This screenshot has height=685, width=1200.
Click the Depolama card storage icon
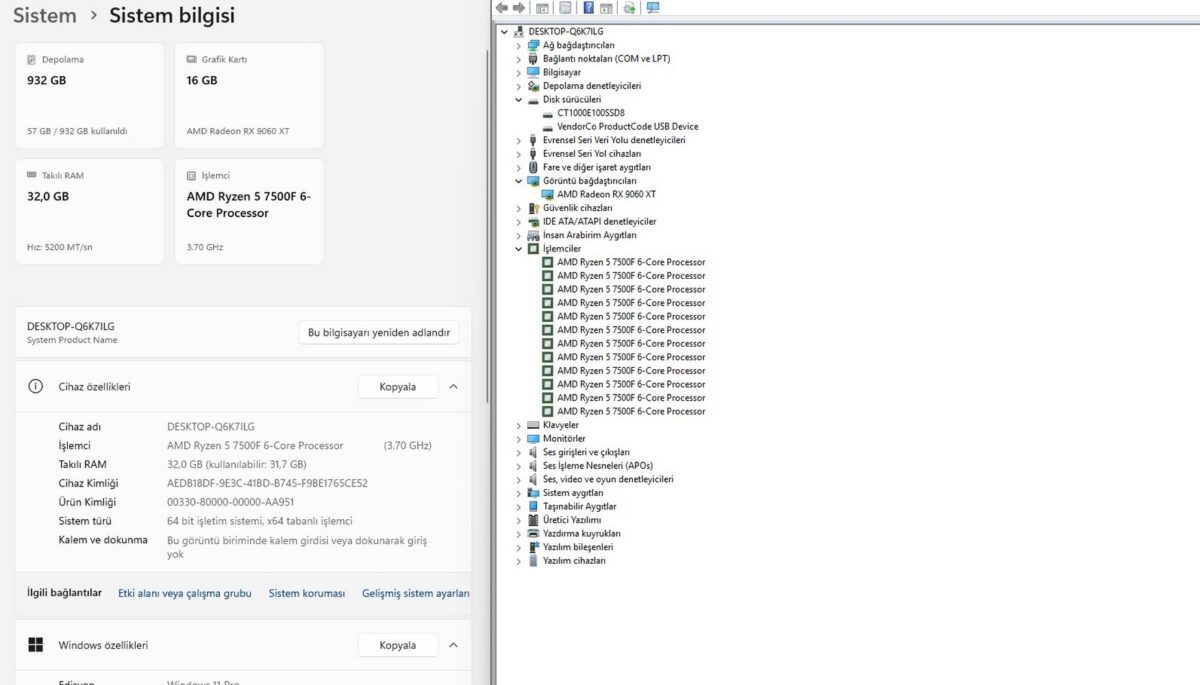pyautogui.click(x=32, y=59)
